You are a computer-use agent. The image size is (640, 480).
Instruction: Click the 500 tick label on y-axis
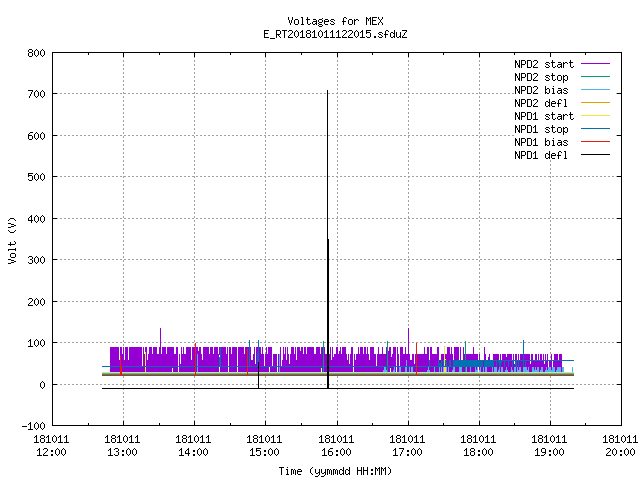pos(36,178)
